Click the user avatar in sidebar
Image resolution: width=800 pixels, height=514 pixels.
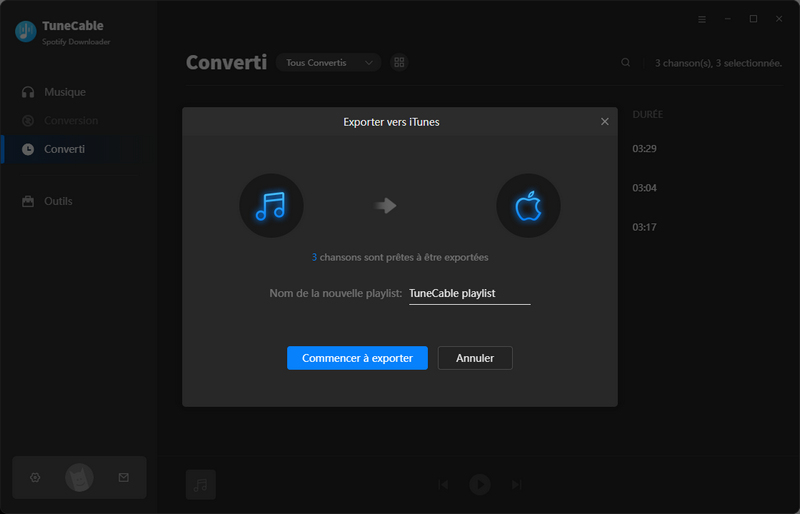[x=79, y=477]
